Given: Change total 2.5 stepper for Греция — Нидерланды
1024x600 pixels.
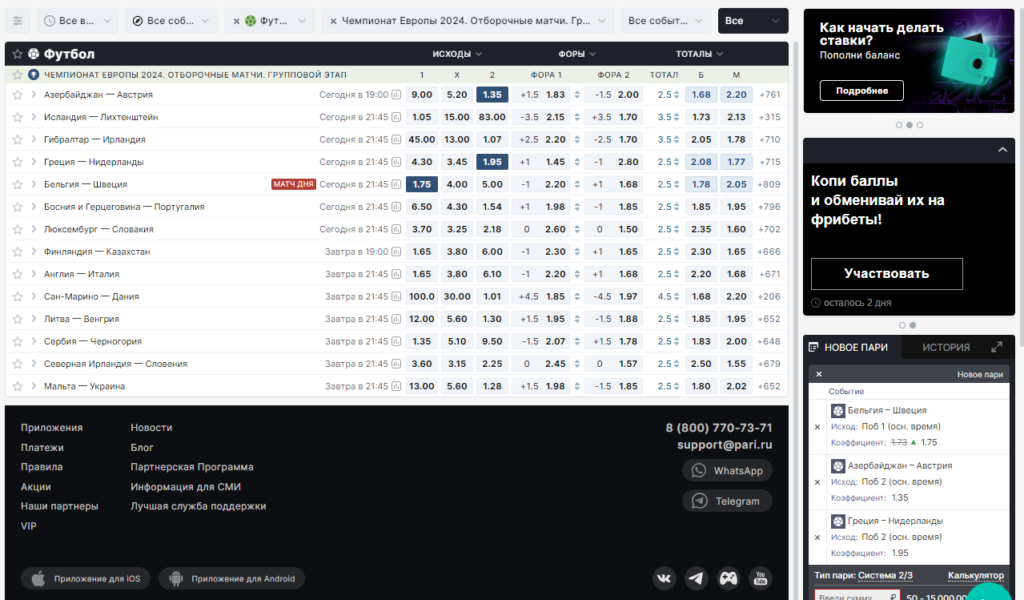Looking at the screenshot, I should [677, 162].
